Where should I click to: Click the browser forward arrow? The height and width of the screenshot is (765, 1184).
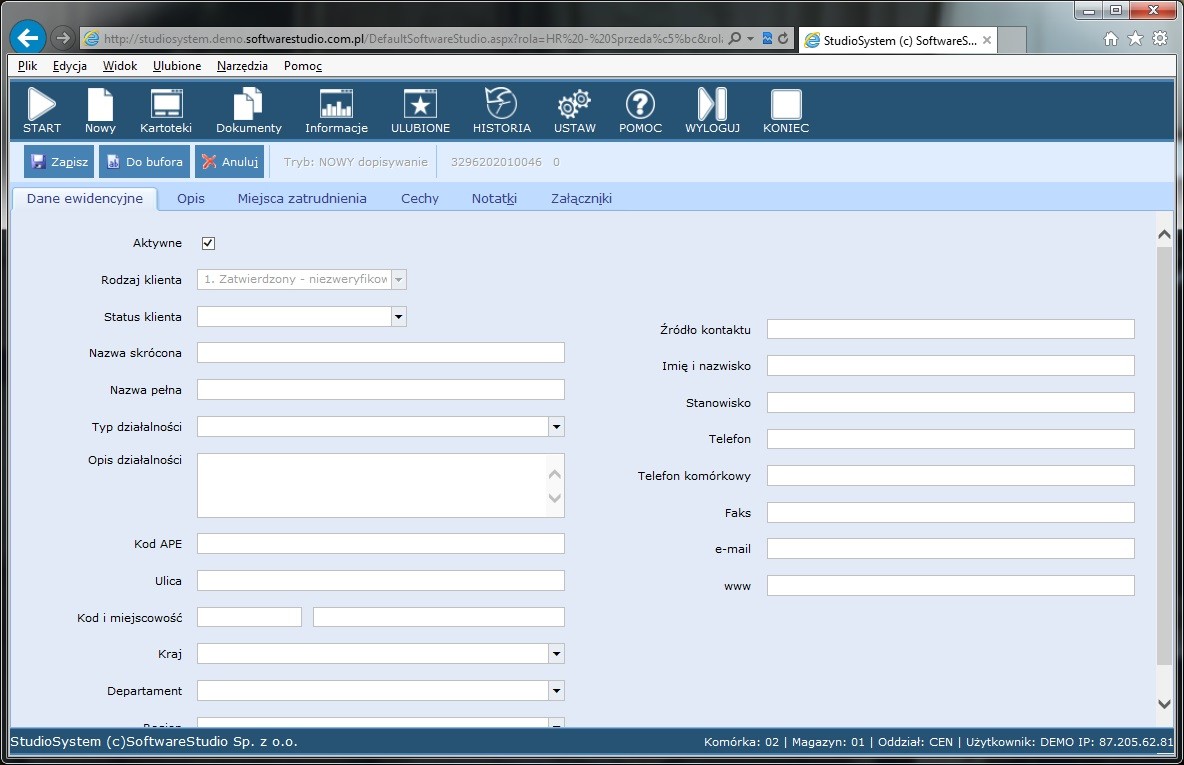click(63, 38)
